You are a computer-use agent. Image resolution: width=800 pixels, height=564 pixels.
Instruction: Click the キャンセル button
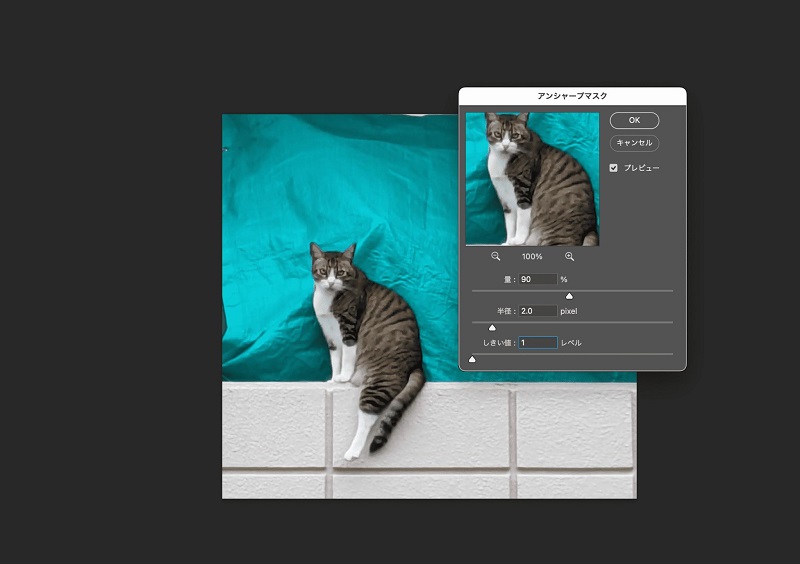(x=634, y=143)
